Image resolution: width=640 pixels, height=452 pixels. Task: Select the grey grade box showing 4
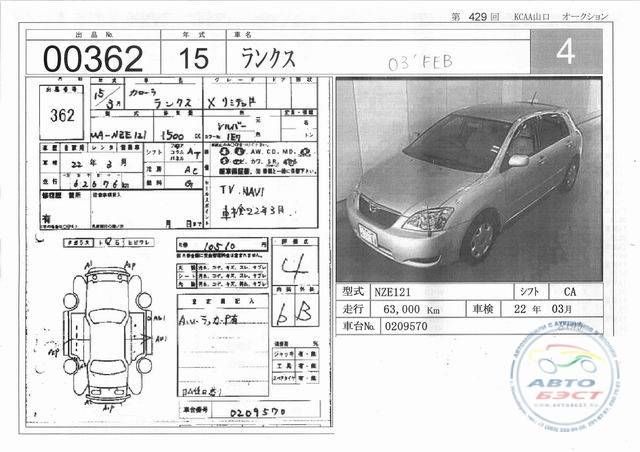566,51
